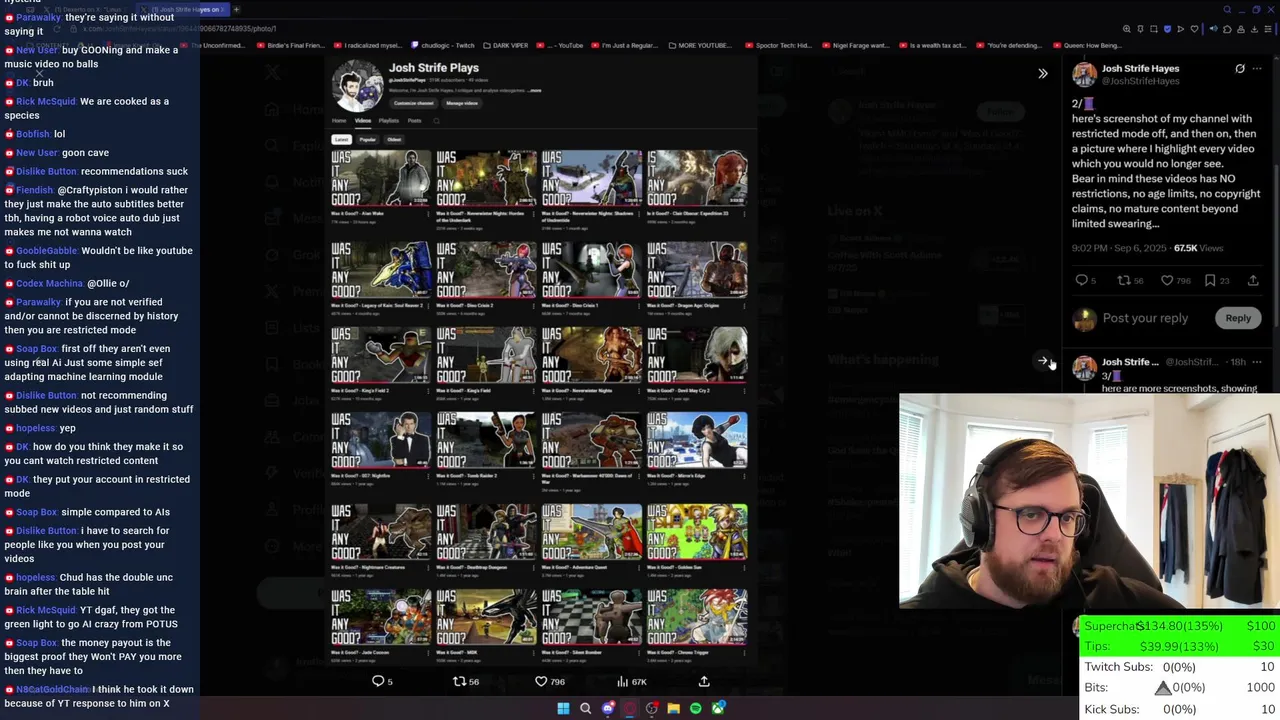Collapse the tweet sidebar with double chevron

coord(1043,73)
